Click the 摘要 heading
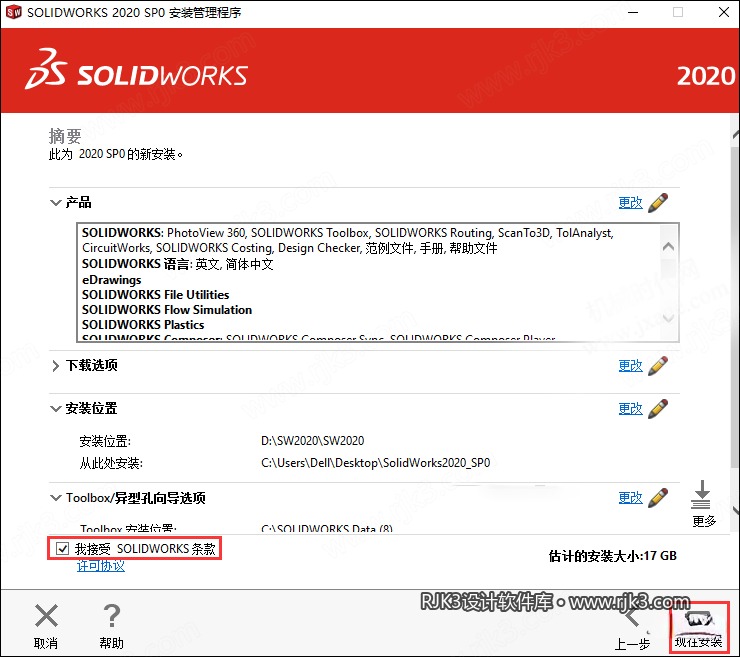Viewport: 740px width, 657px height. (65, 136)
